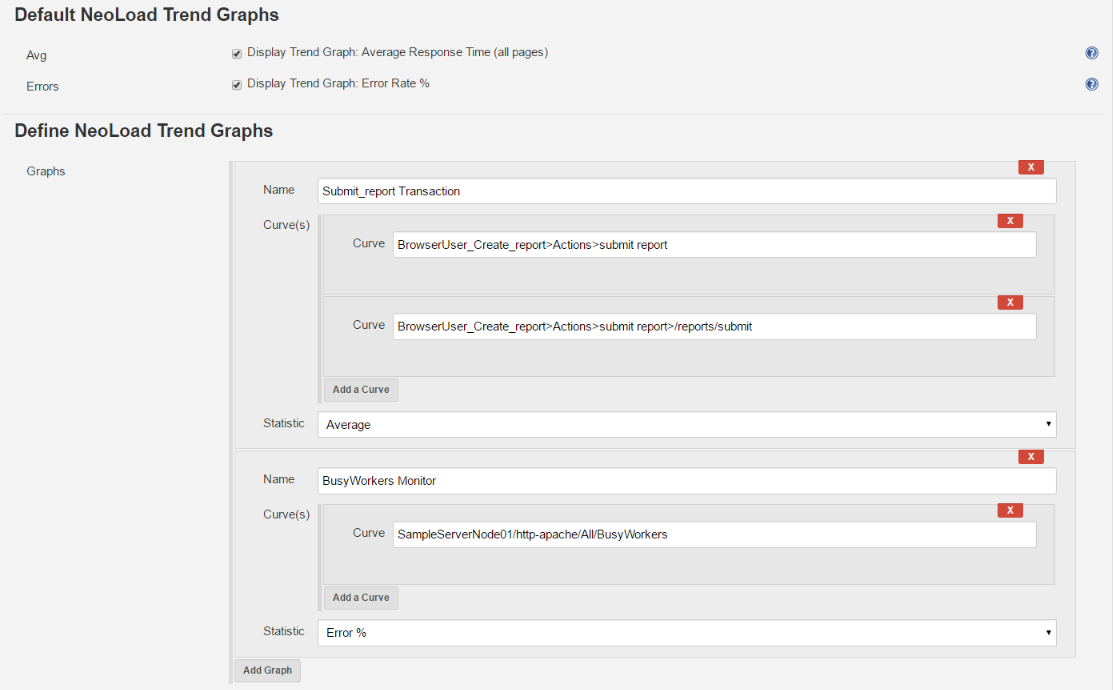This screenshot has width=1113, height=690.
Task: Remove the BusyWorkers curve with red X
Action: click(1010, 510)
